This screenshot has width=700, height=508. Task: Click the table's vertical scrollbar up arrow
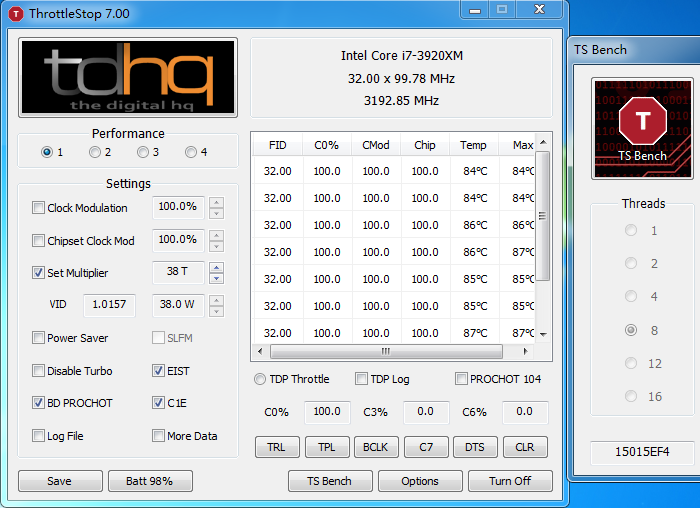543,142
